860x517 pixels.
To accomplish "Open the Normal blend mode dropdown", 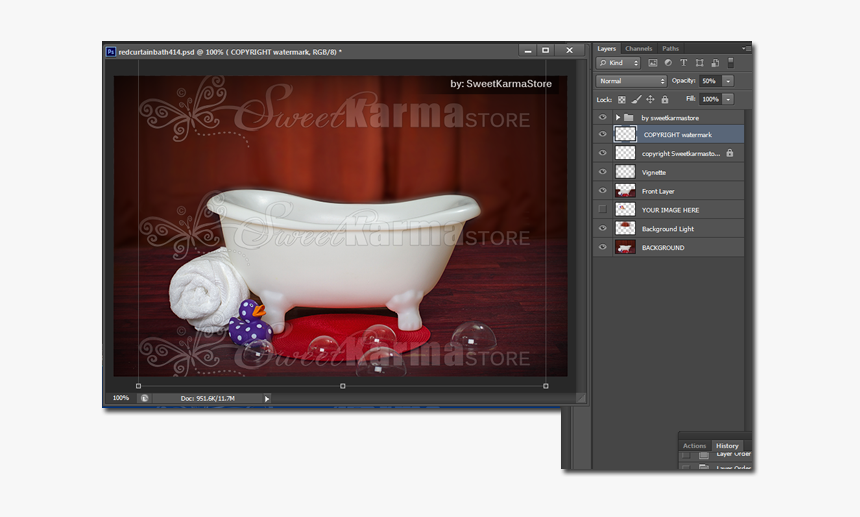I will (631, 81).
